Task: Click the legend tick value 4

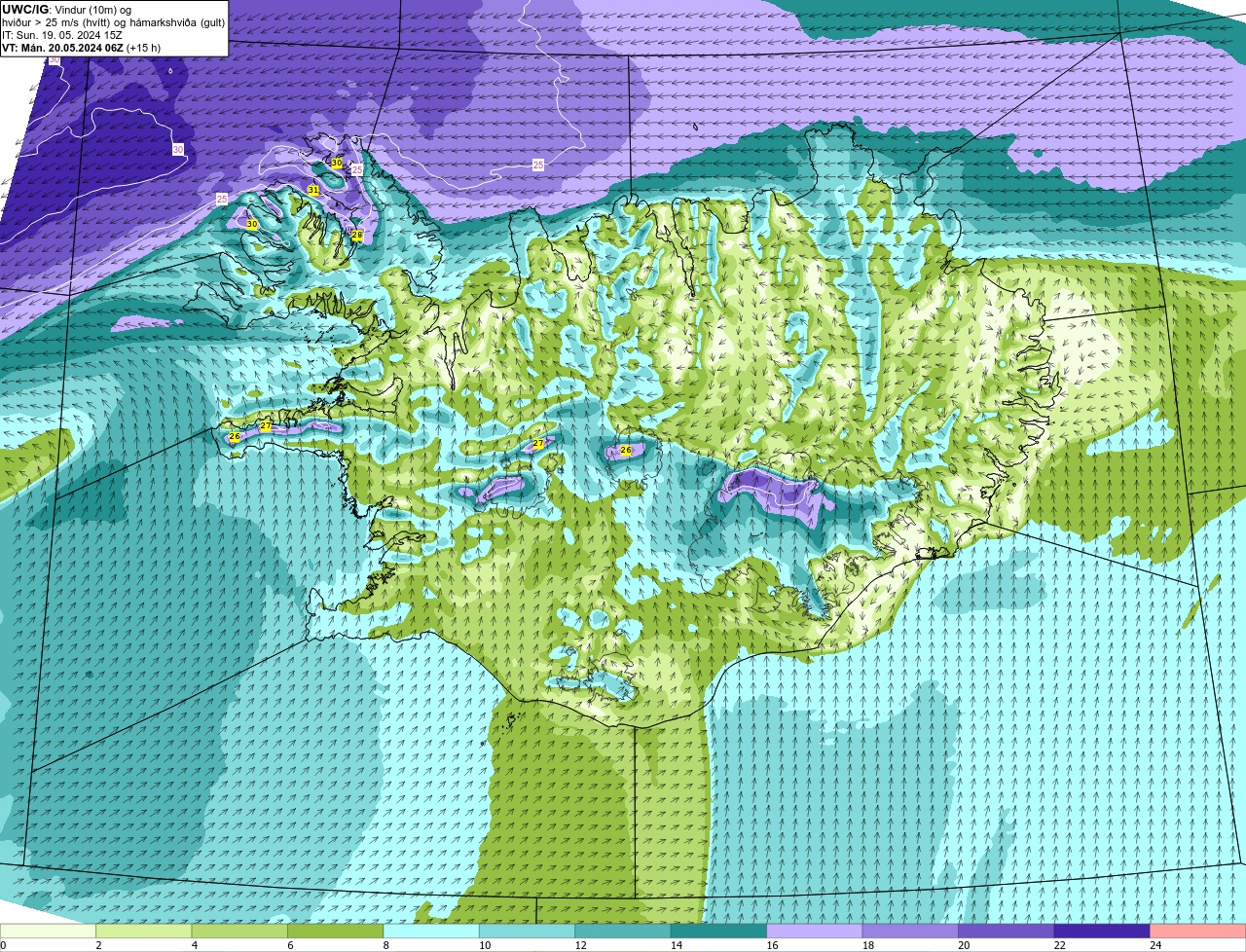Action: pos(195,945)
